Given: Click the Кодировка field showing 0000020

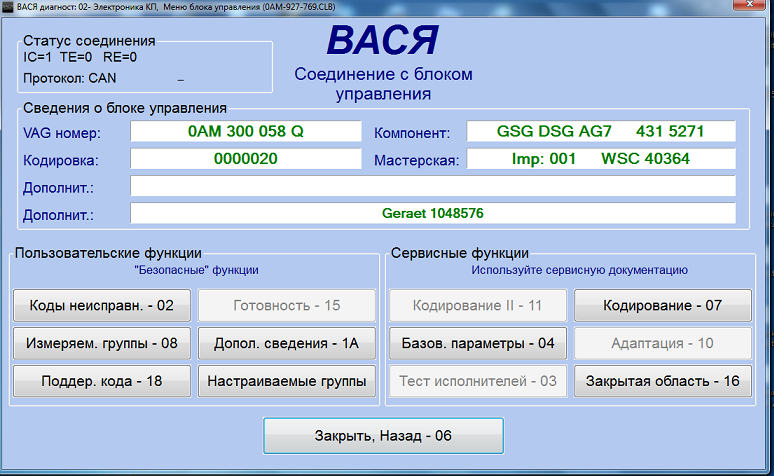Looking at the screenshot, I should click(x=246, y=159).
